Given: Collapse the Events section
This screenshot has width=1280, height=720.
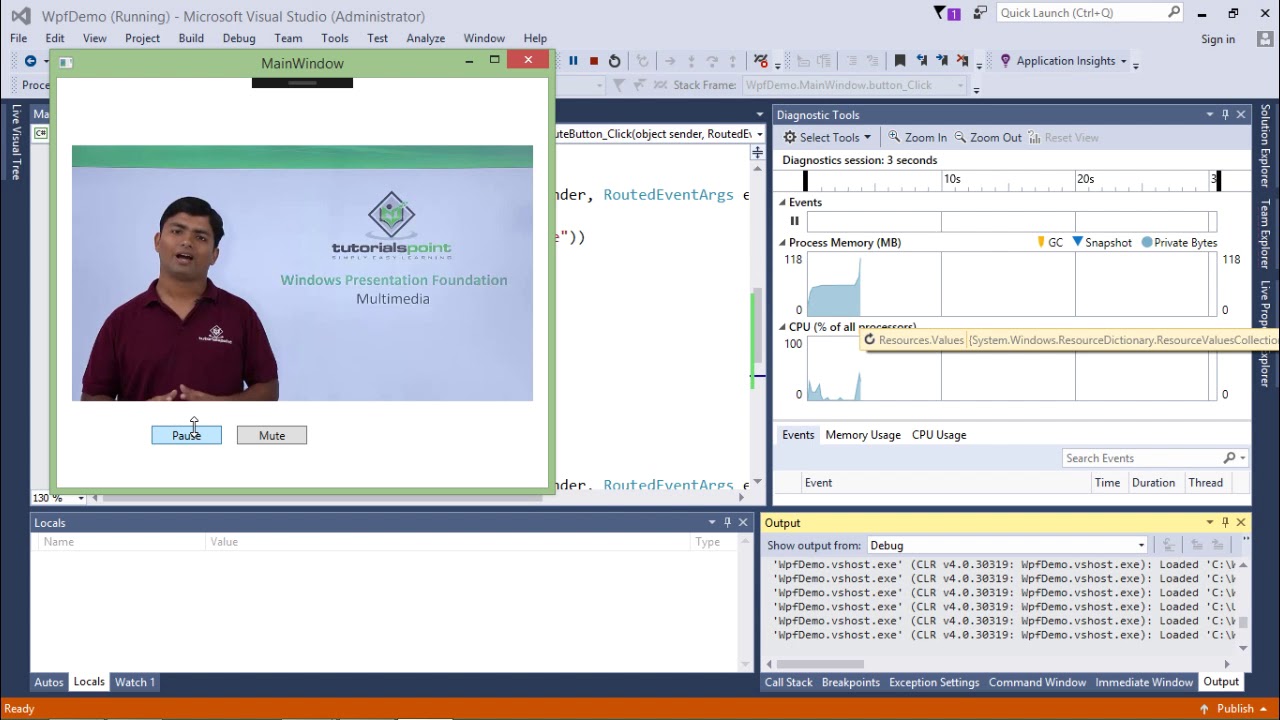Looking at the screenshot, I should click(783, 202).
